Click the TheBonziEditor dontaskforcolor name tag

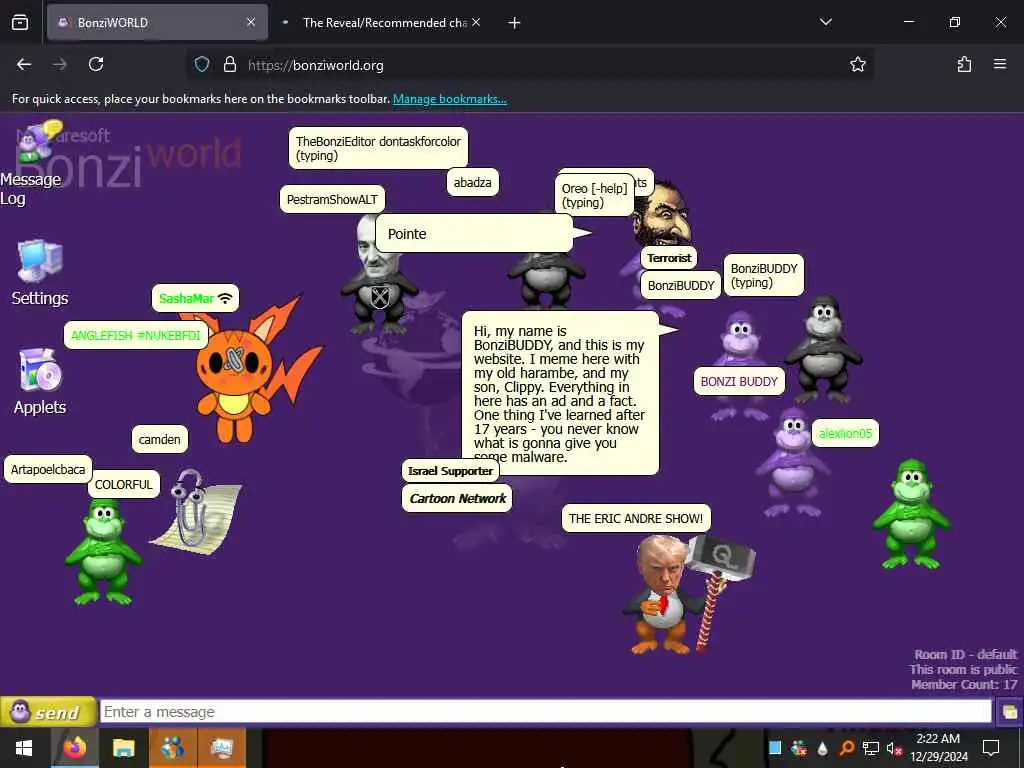coord(378,148)
